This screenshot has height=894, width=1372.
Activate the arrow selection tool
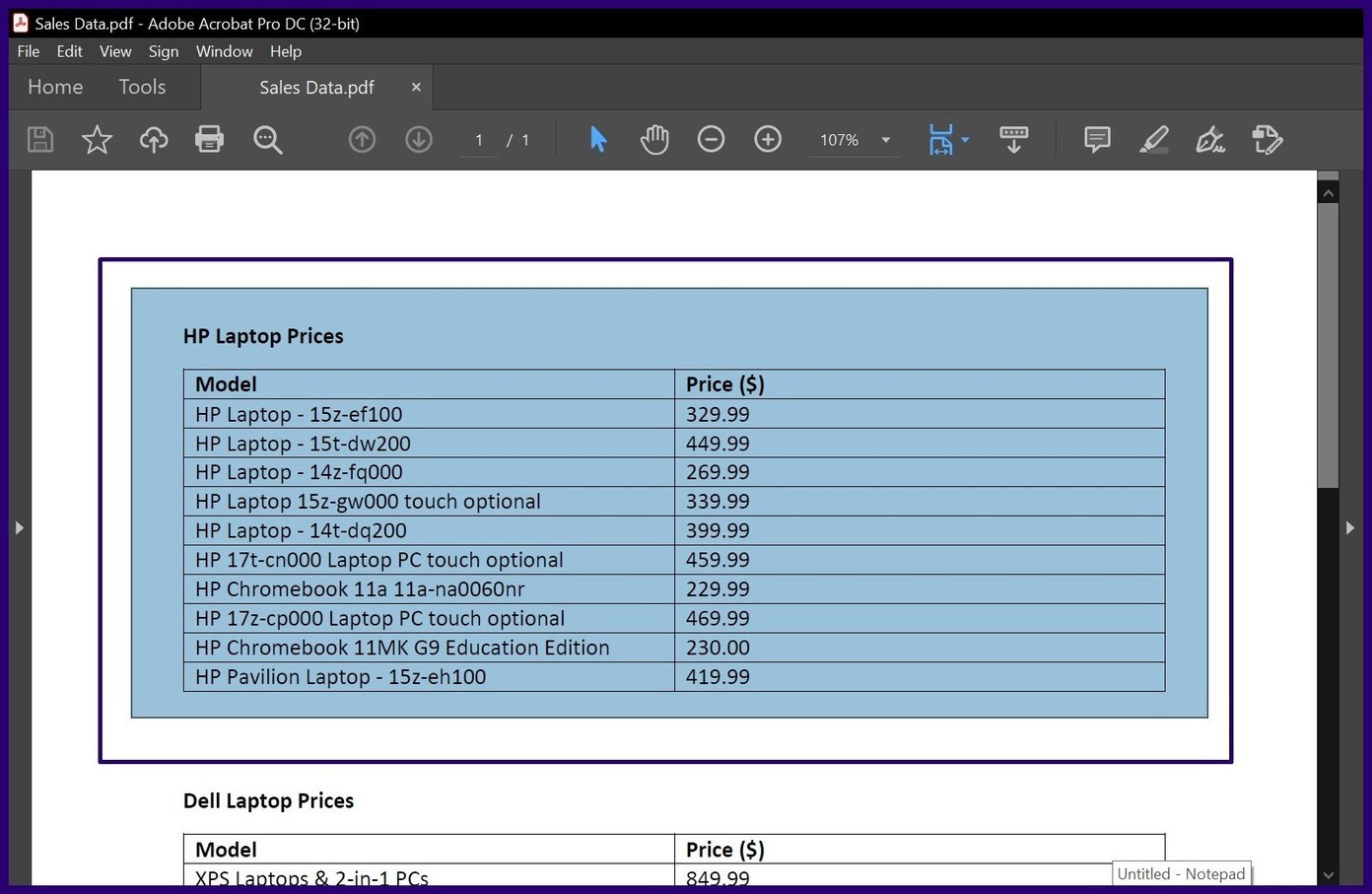598,140
